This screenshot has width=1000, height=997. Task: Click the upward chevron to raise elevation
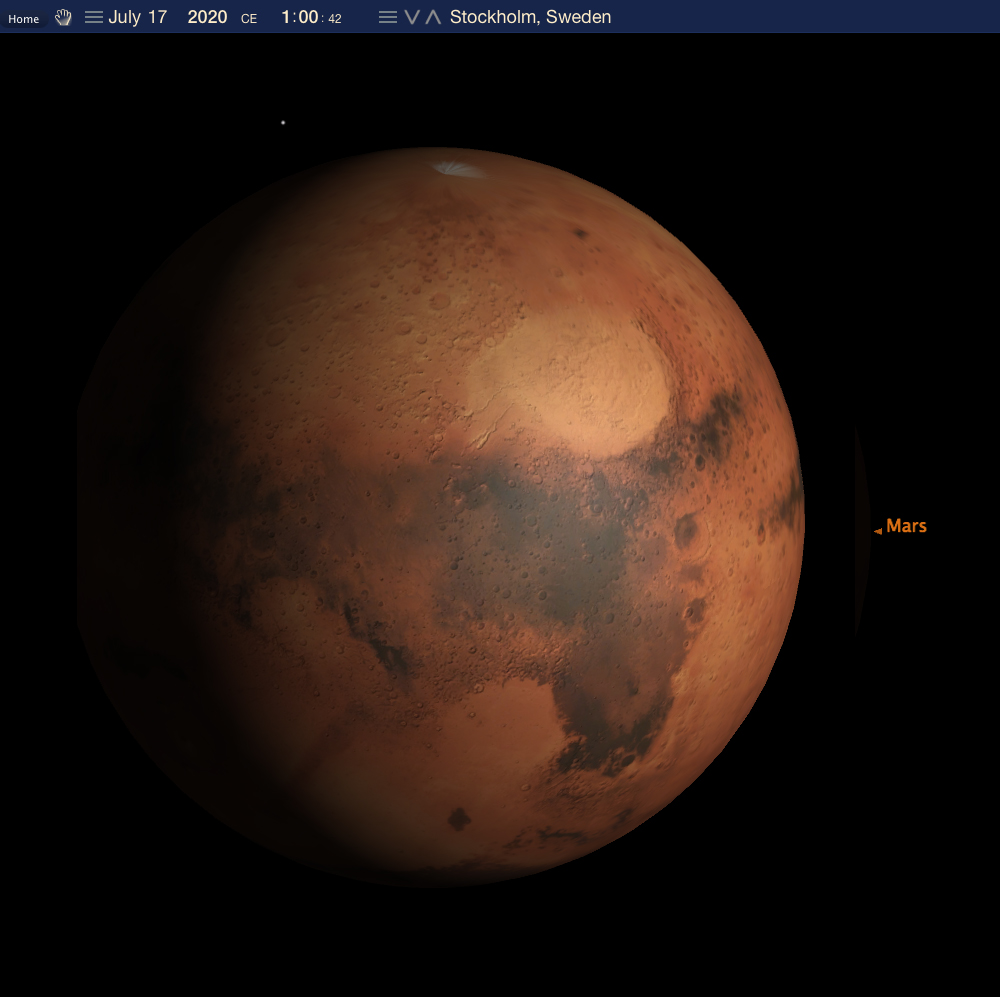(433, 17)
